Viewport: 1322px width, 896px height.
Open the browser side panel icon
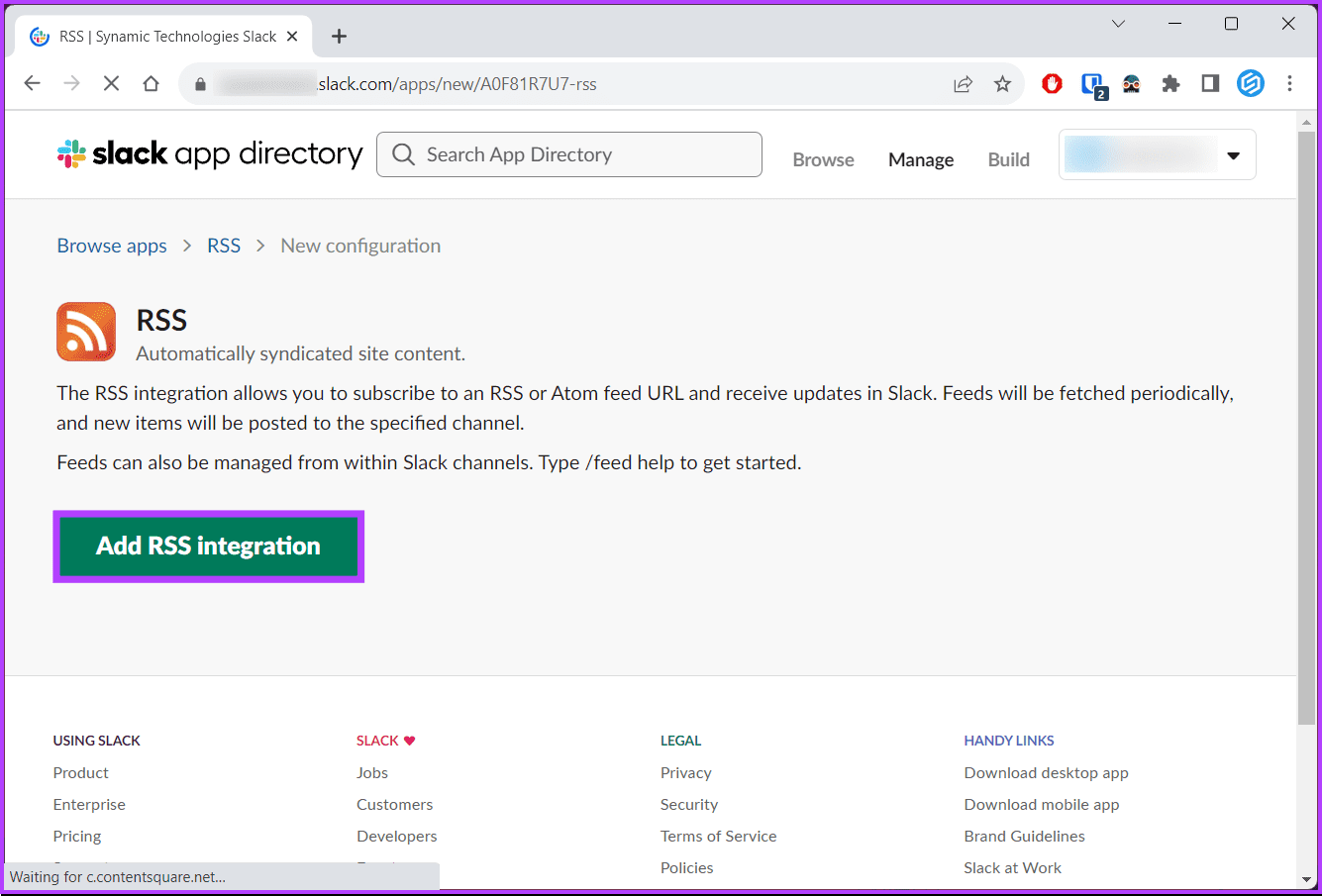pyautogui.click(x=1209, y=84)
